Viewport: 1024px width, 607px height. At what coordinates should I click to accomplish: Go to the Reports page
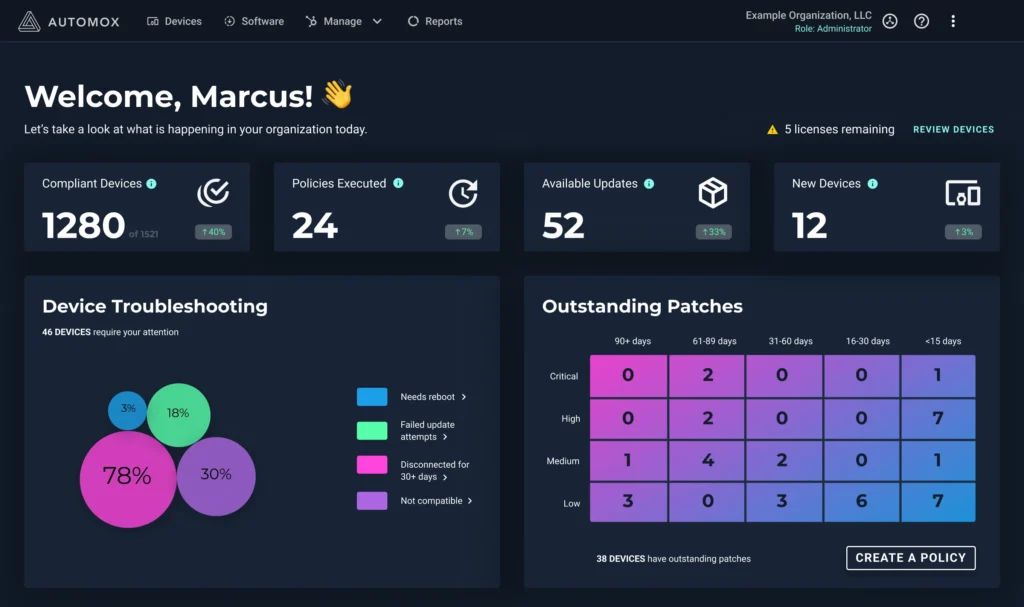(x=435, y=21)
